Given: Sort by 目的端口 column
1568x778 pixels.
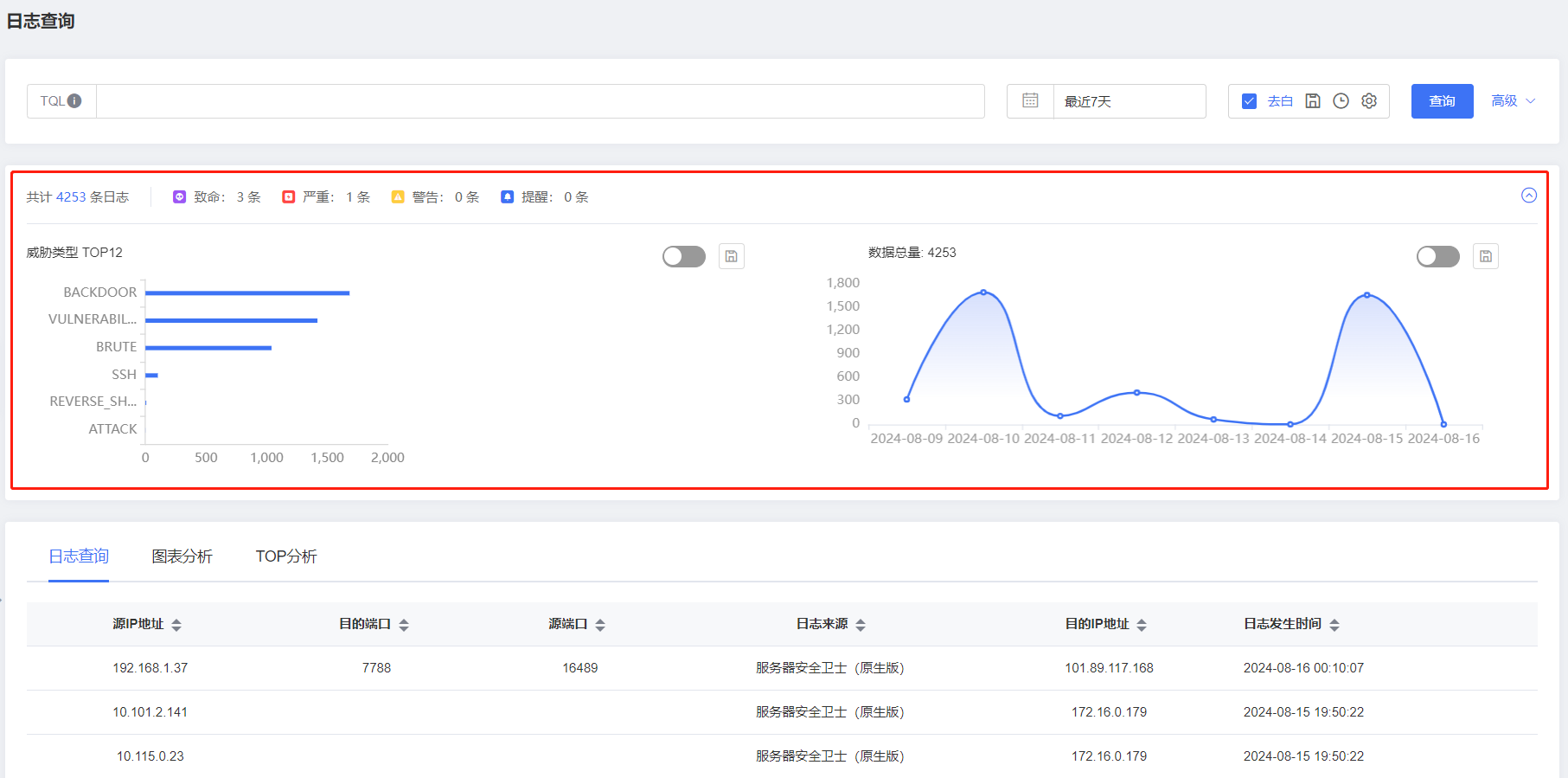Looking at the screenshot, I should pos(404,625).
